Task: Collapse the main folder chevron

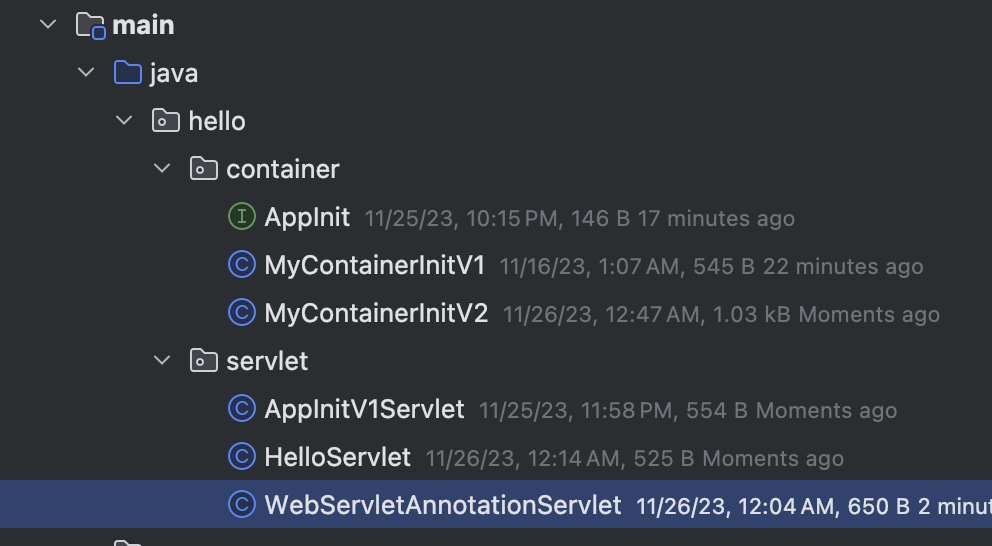Action: [x=48, y=25]
